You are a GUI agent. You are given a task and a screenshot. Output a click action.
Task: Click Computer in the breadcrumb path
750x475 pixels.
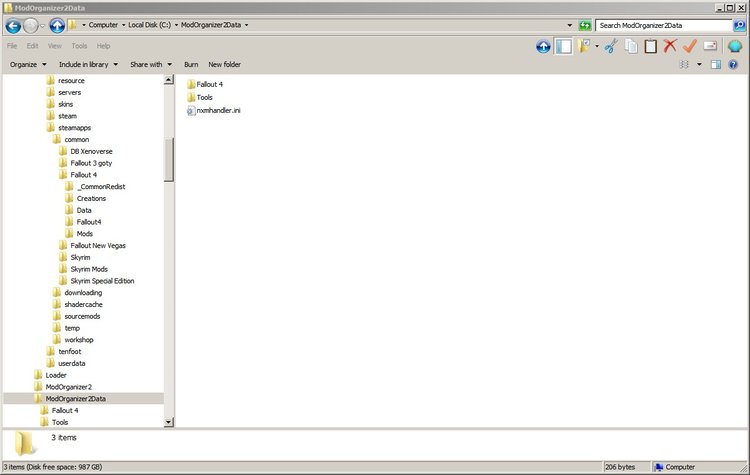click(x=103, y=25)
